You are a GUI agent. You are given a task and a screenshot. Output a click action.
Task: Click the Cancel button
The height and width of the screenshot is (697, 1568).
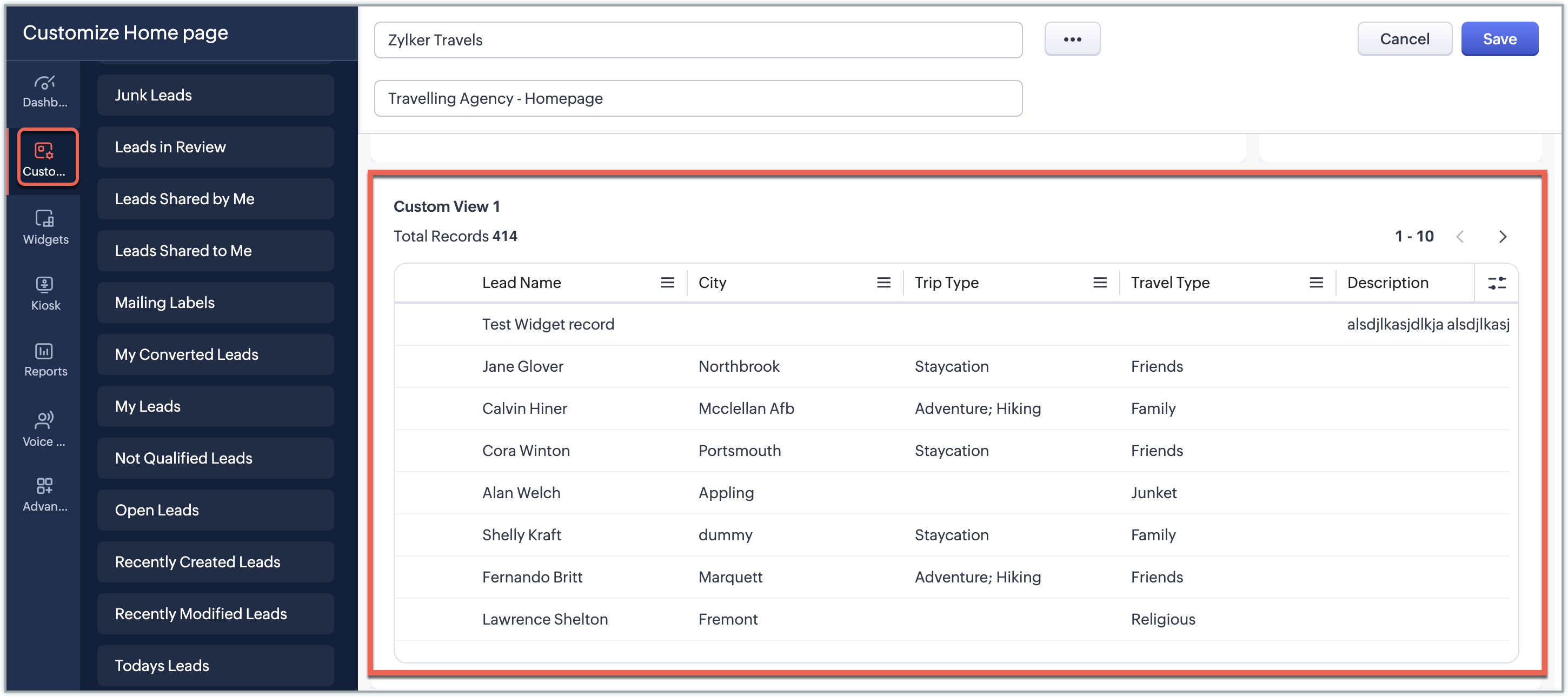click(1404, 39)
